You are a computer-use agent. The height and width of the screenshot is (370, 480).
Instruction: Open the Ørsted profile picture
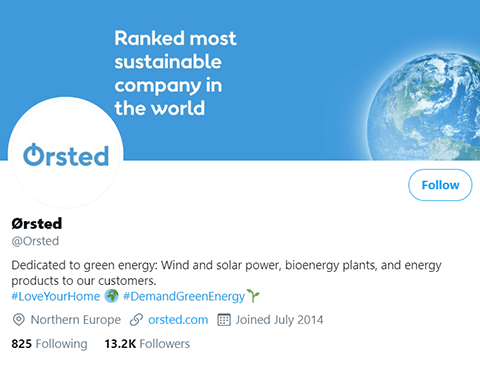[66, 153]
